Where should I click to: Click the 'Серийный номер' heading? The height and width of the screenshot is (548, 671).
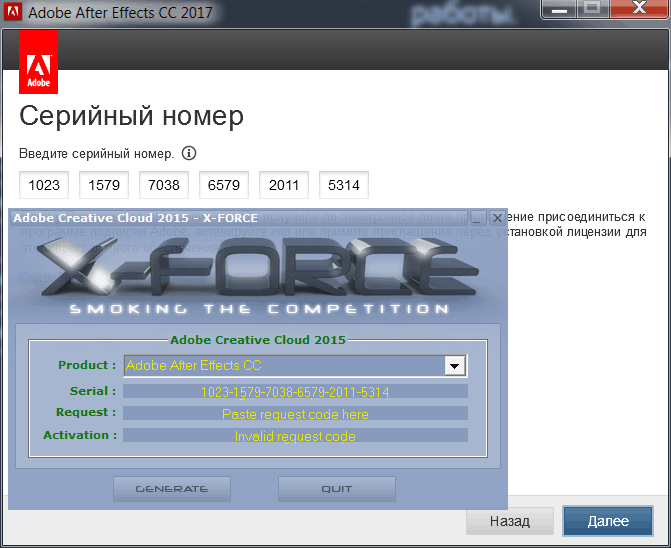point(131,116)
